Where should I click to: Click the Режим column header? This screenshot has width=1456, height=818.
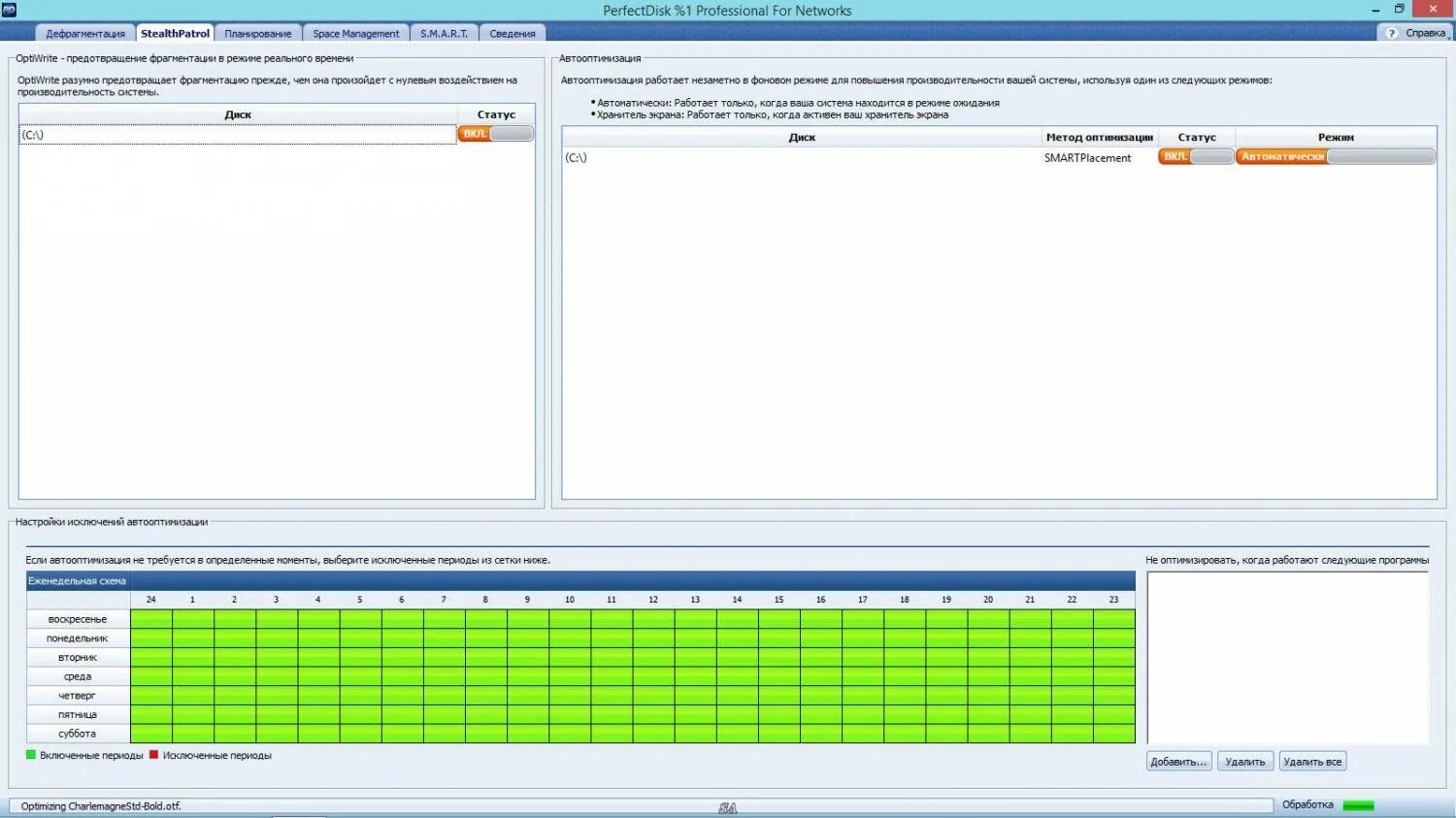click(x=1336, y=137)
